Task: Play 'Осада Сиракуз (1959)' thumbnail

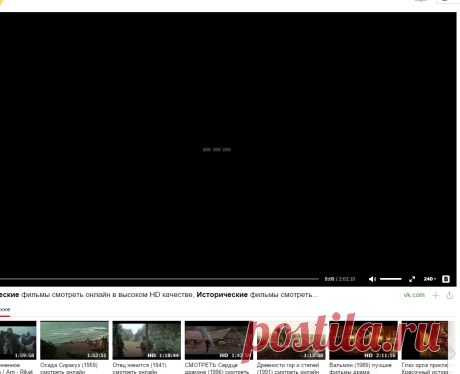Action: (x=74, y=340)
